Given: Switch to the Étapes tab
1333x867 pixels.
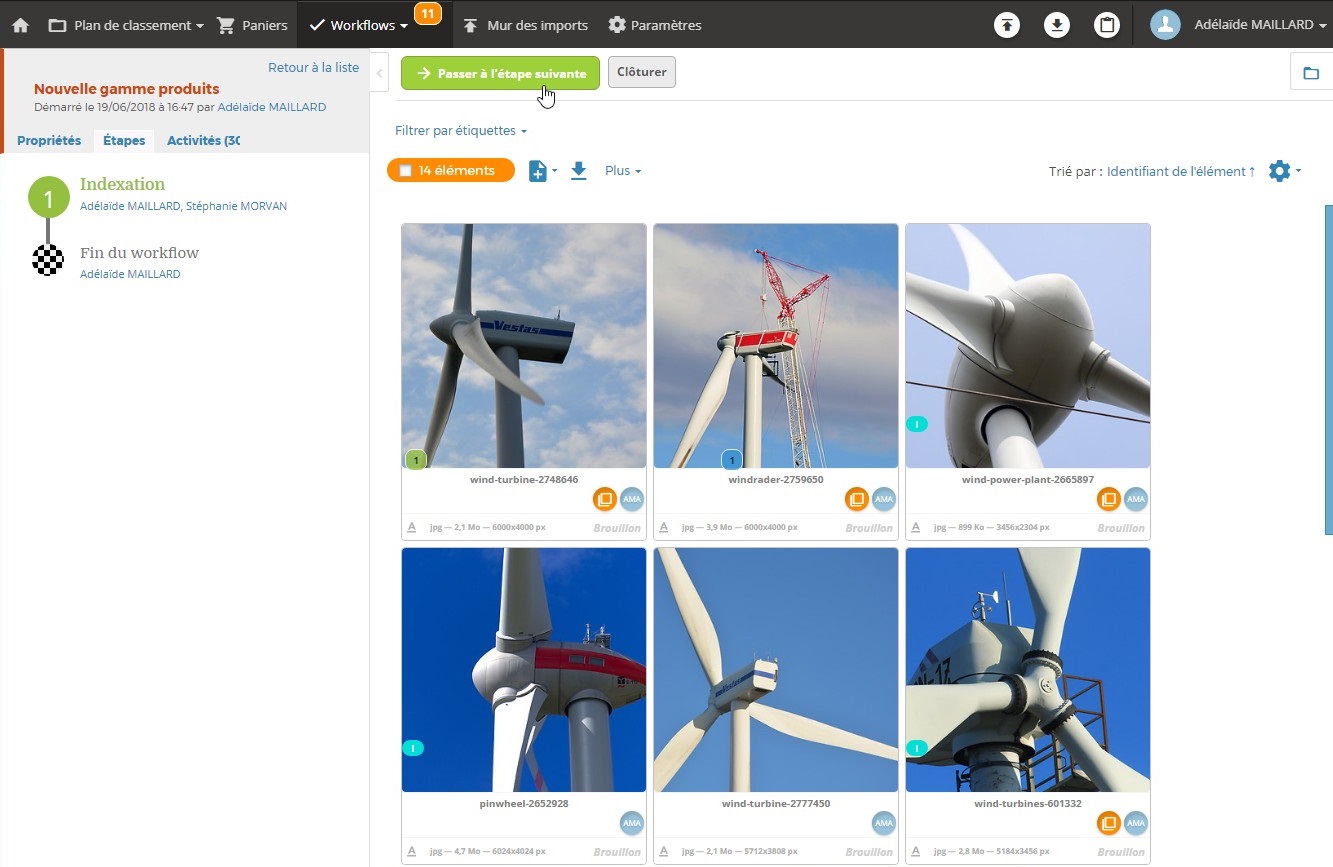Looking at the screenshot, I should [x=124, y=141].
